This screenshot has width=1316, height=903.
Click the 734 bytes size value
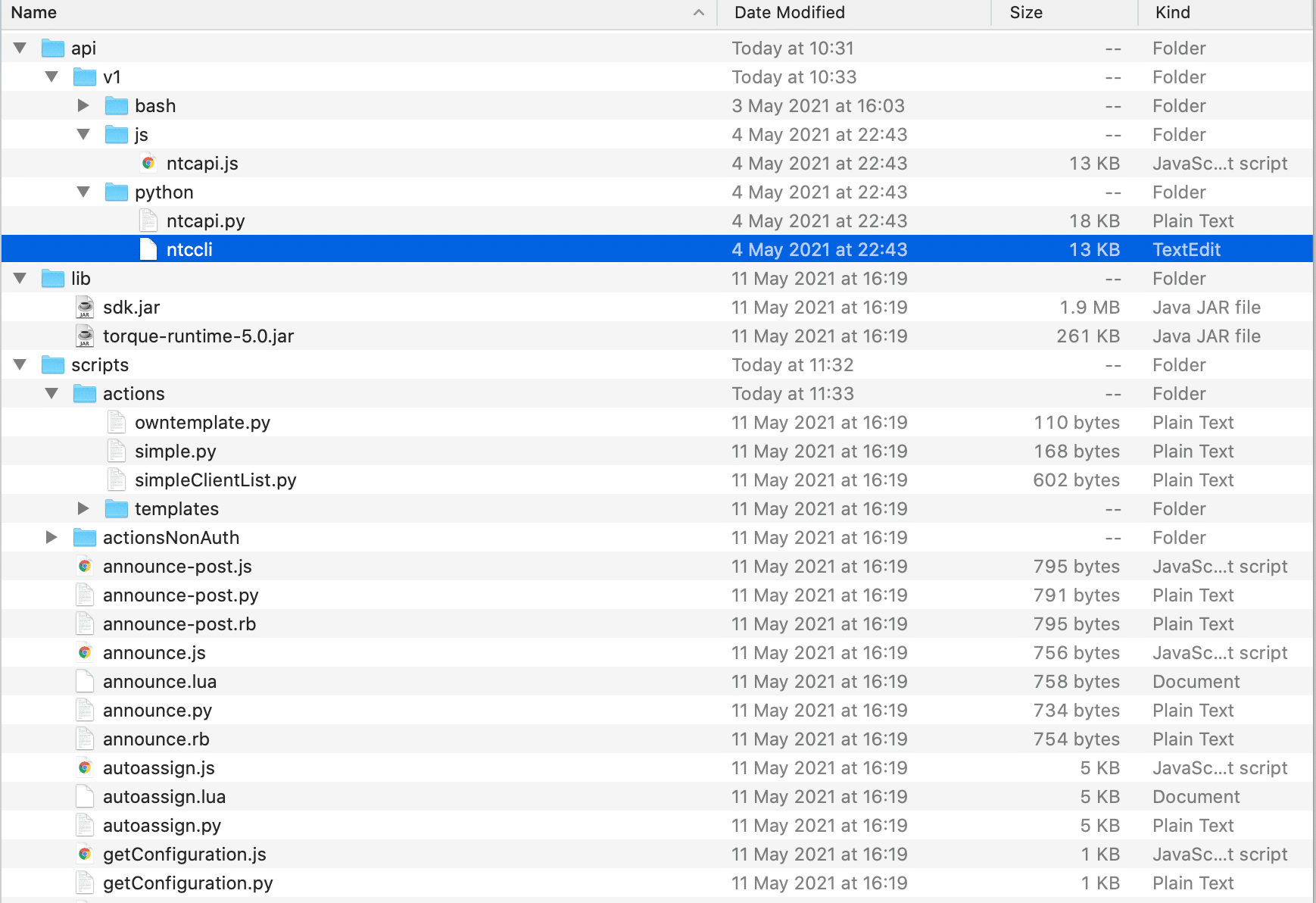tap(1077, 711)
